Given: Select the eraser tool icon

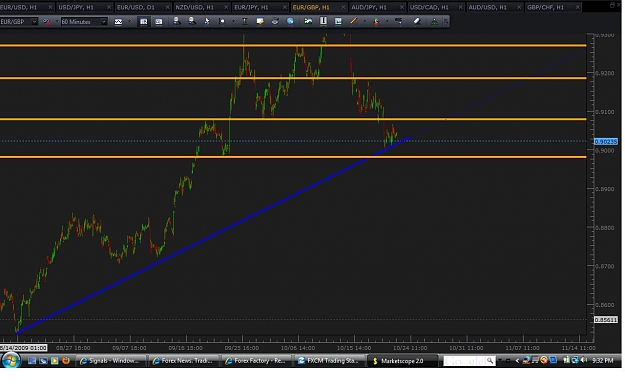Looking at the screenshot, I should pos(417,22).
